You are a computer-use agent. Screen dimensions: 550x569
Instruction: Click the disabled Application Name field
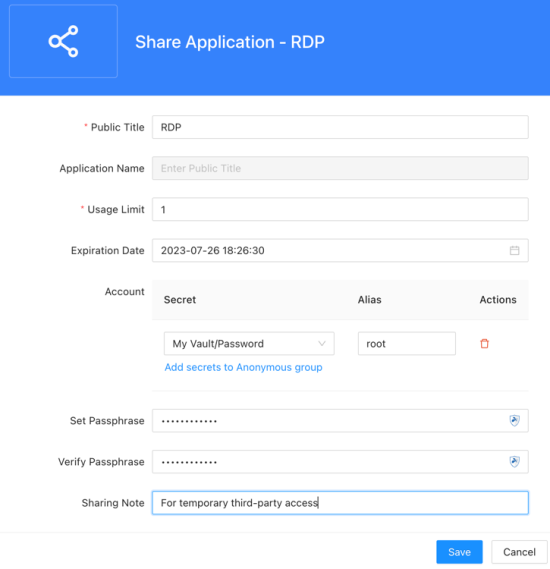tap(340, 168)
